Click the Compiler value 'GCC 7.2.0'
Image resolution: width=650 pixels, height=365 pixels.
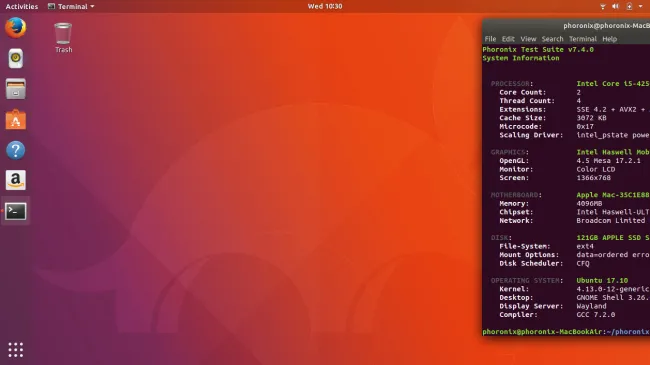point(595,315)
